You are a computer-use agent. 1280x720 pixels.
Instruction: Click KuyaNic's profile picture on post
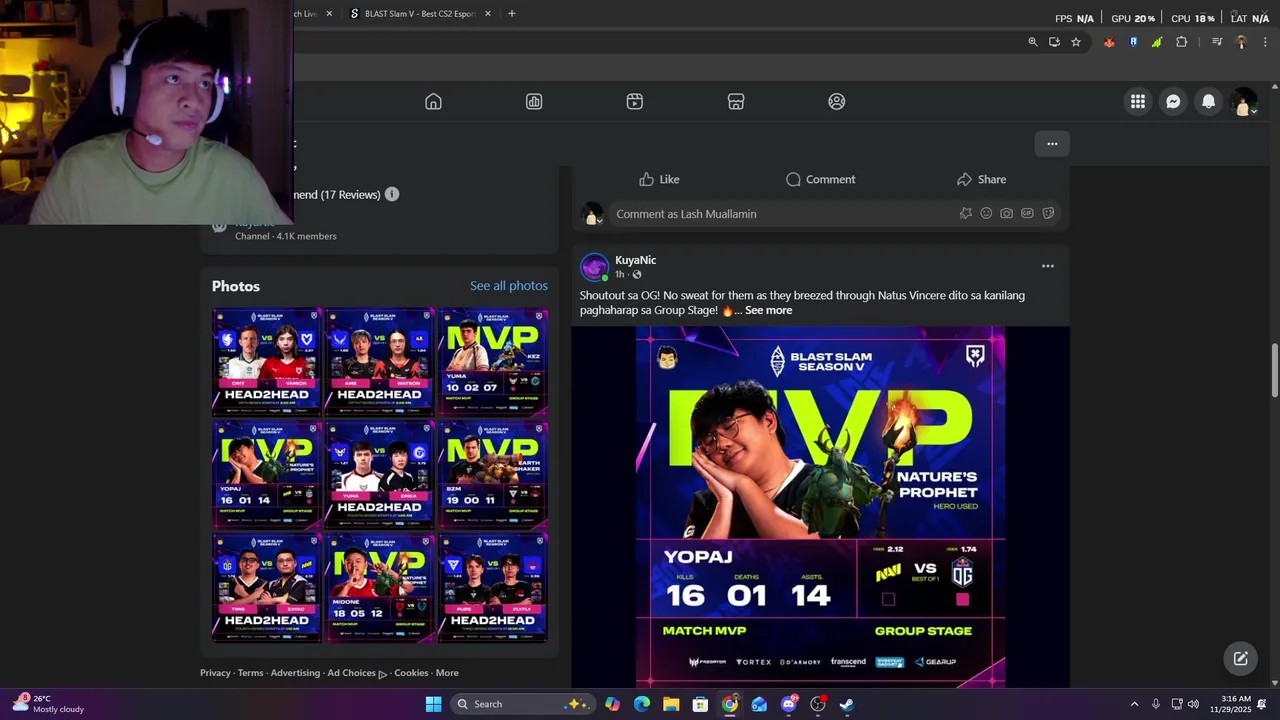pyautogui.click(x=594, y=267)
